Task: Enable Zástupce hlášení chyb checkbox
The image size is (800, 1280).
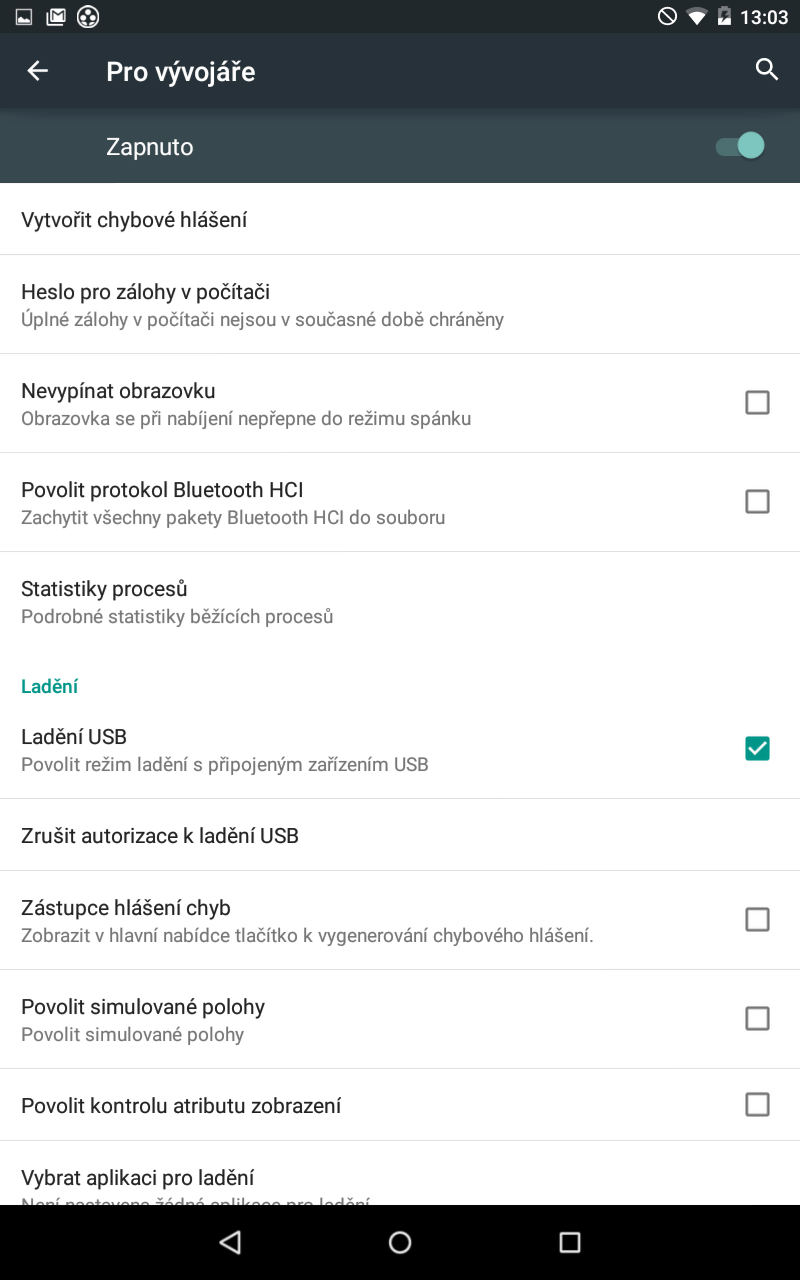Action: coord(757,919)
